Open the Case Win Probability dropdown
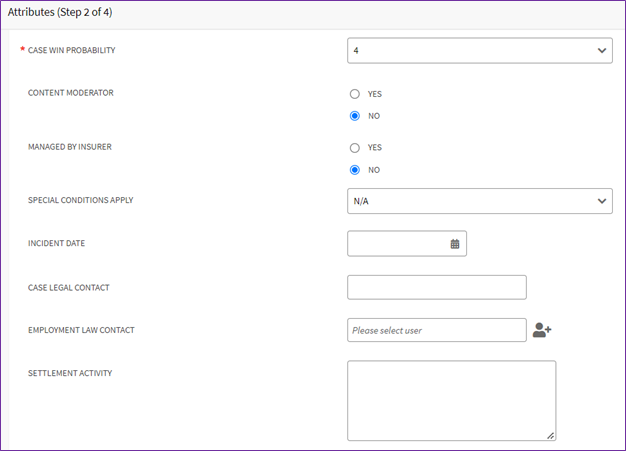Screen dimensions: 626x451 tap(480, 51)
